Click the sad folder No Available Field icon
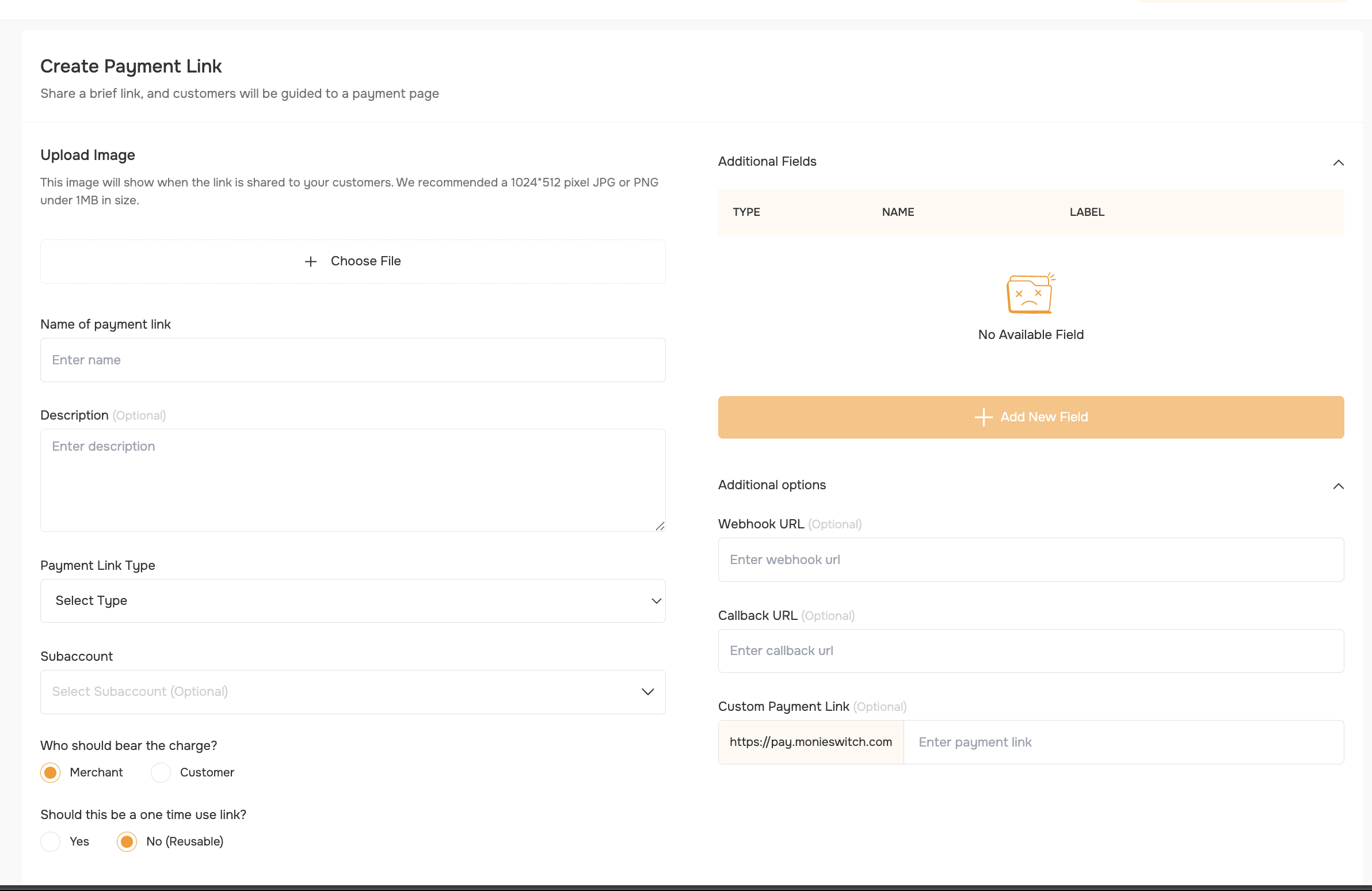The width and height of the screenshot is (1372, 891). [1031, 293]
